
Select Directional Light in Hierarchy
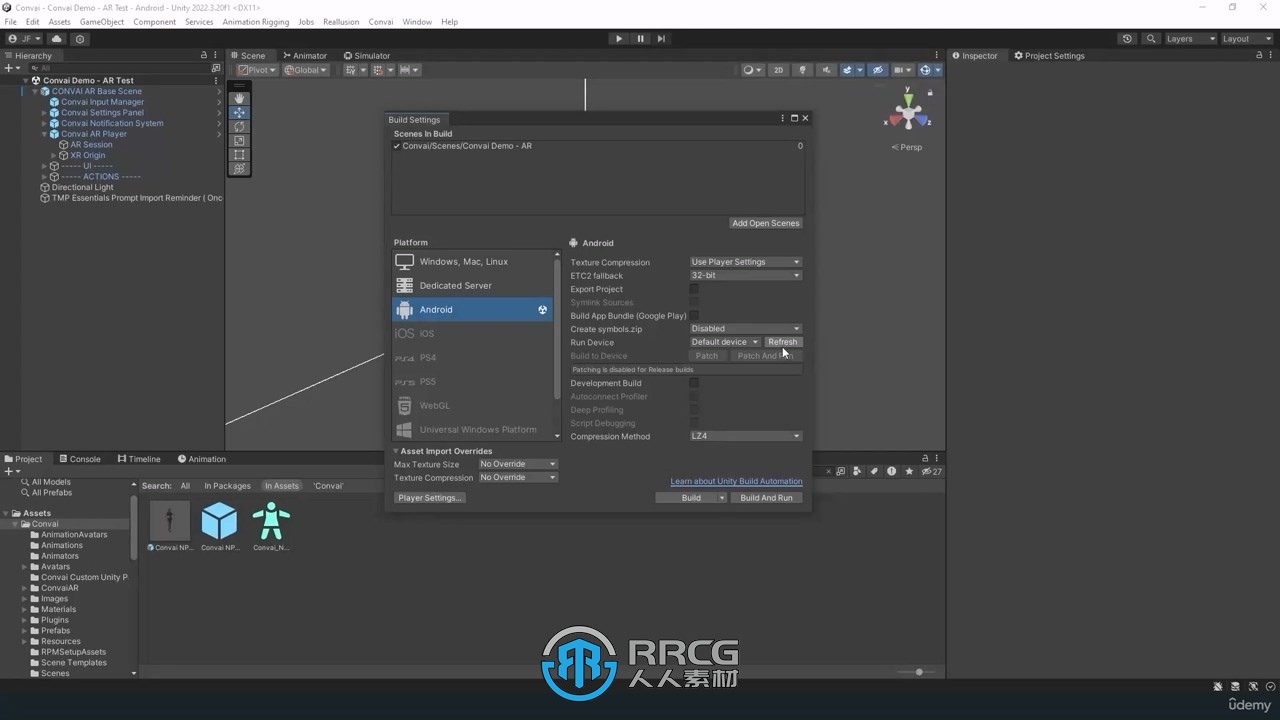(82, 187)
